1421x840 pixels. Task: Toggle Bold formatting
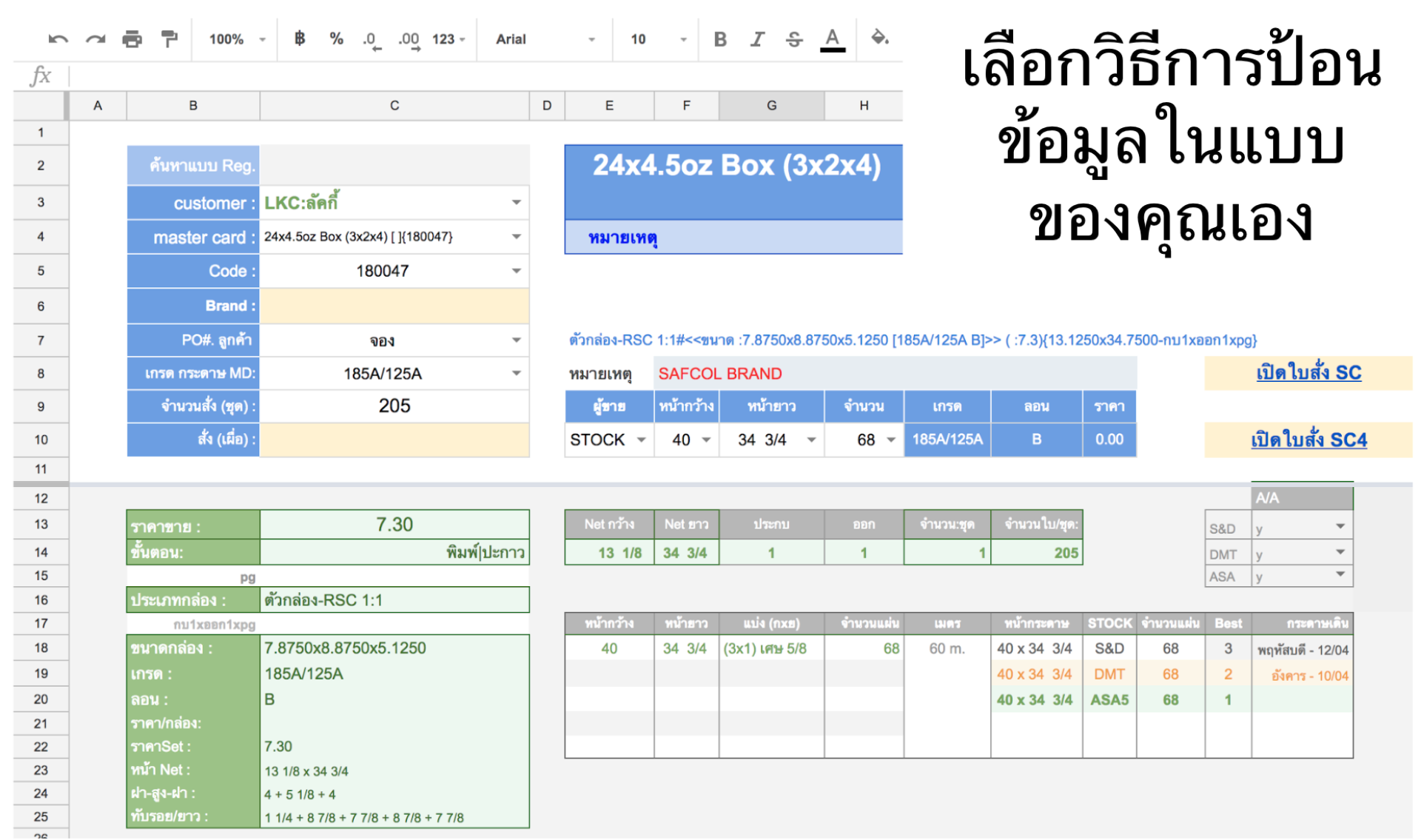(719, 39)
